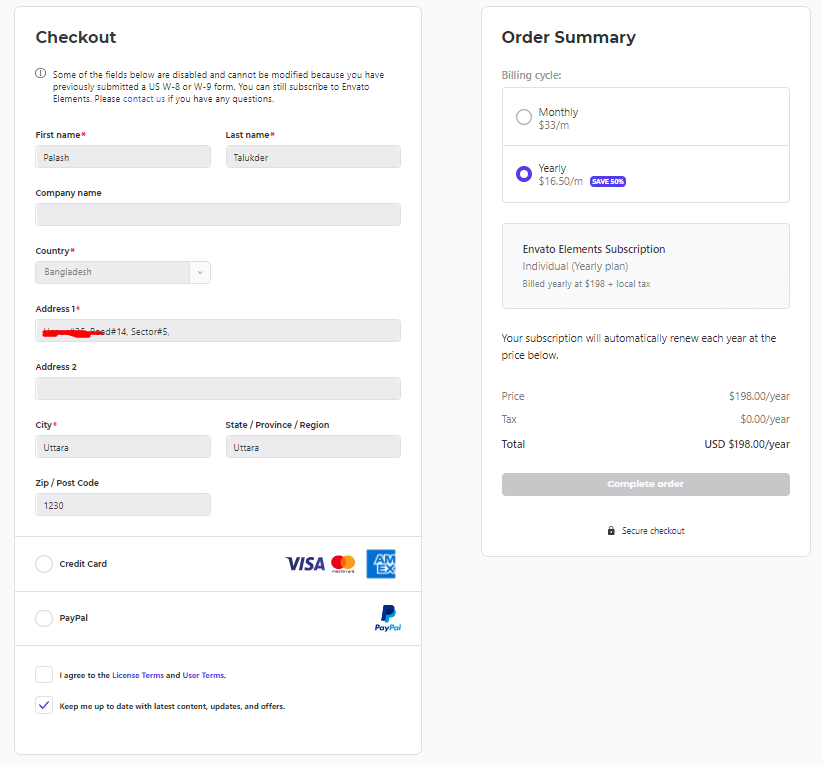
Task: Click the info icon above the disabled-fields notice
Action: pos(39,73)
